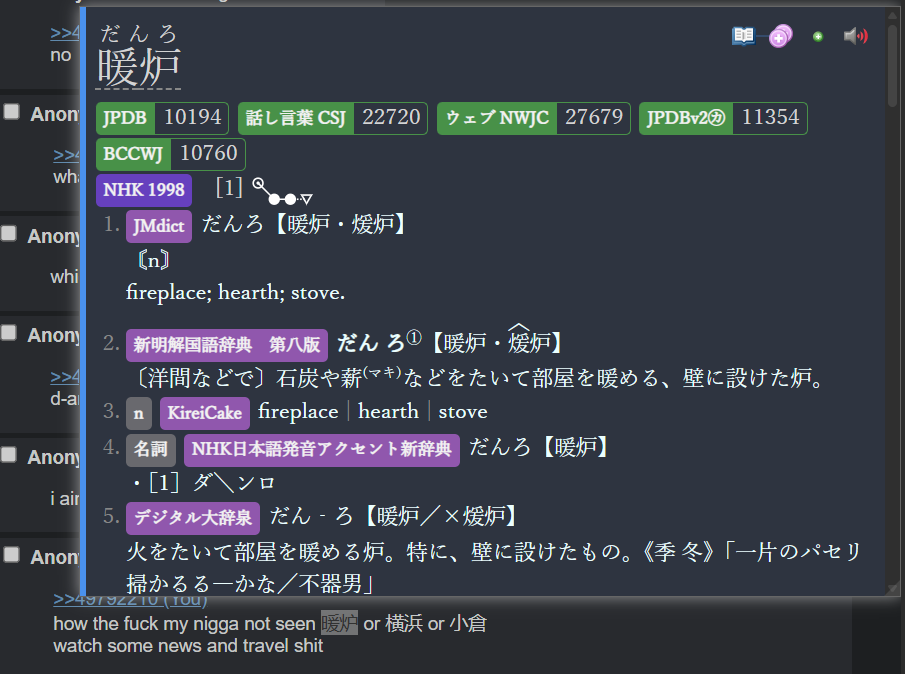Image resolution: width=905 pixels, height=674 pixels.
Task: Click the 話し言葉 CSJ frequency tag
Action: click(333, 118)
